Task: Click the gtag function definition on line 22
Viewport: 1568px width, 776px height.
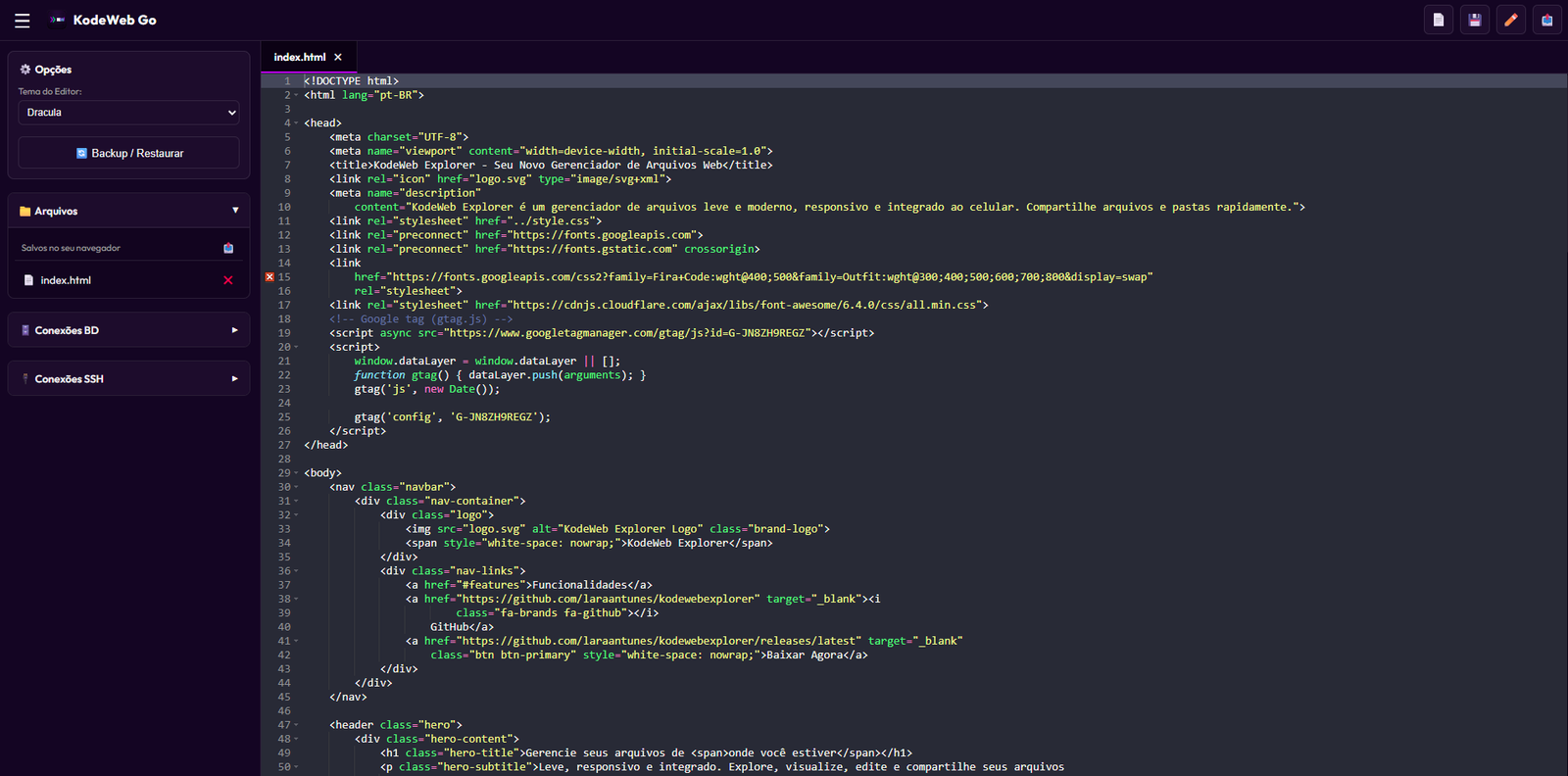Action: (500, 375)
